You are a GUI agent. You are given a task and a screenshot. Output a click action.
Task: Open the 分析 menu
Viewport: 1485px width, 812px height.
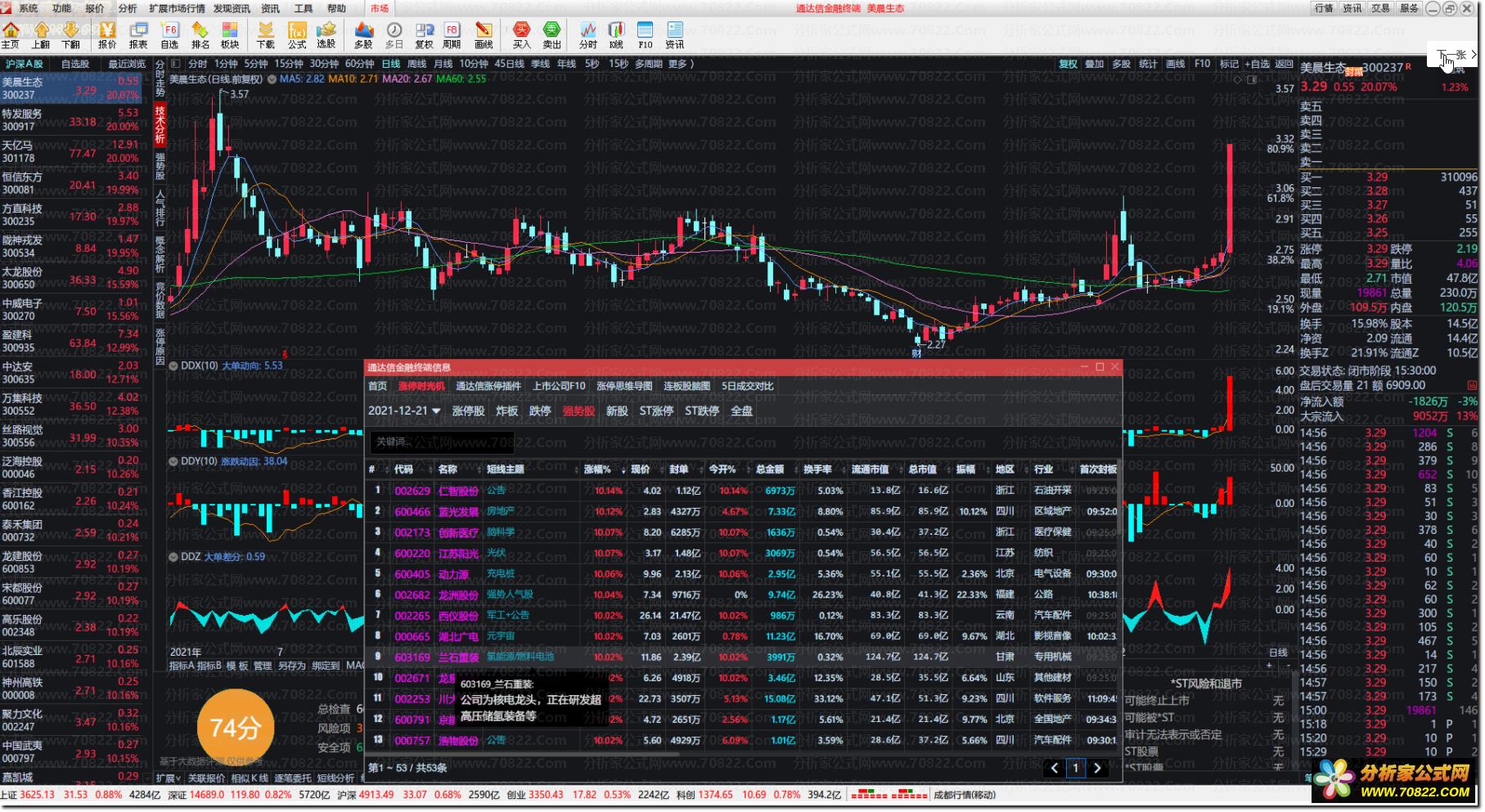point(128,8)
